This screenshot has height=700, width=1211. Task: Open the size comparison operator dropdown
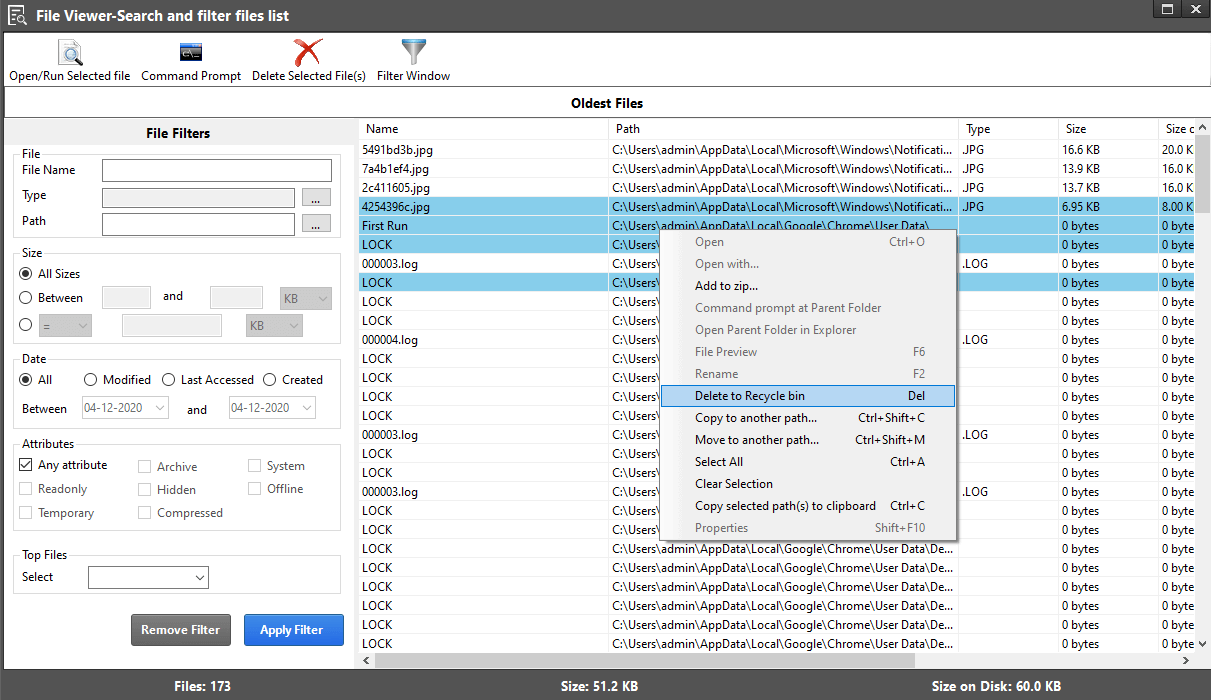coord(63,324)
